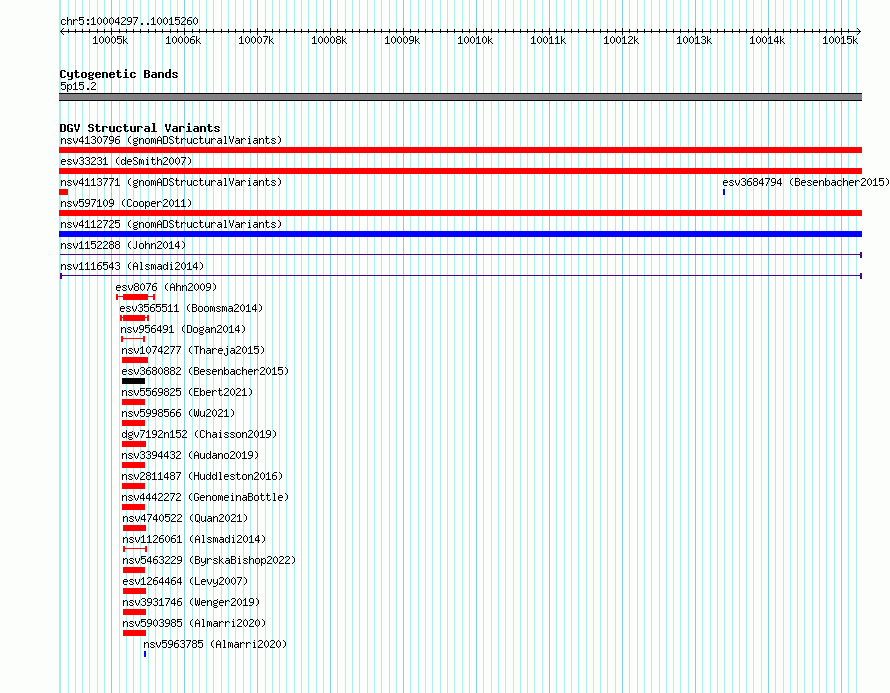Image resolution: width=890 pixels, height=693 pixels.
Task: Click nsv3394432 (Audano2019) label
Action: click(x=190, y=455)
